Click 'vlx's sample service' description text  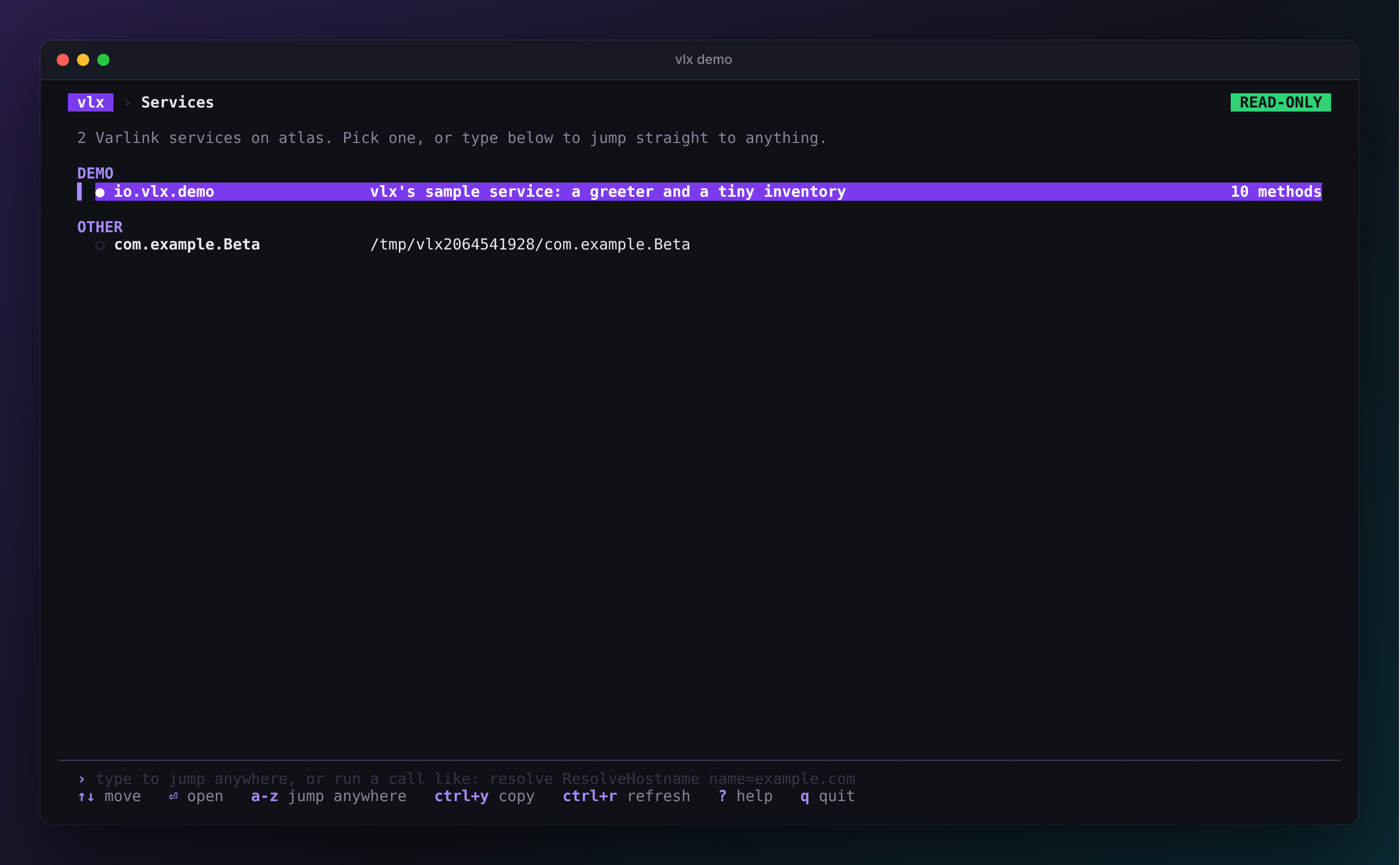pos(608,192)
